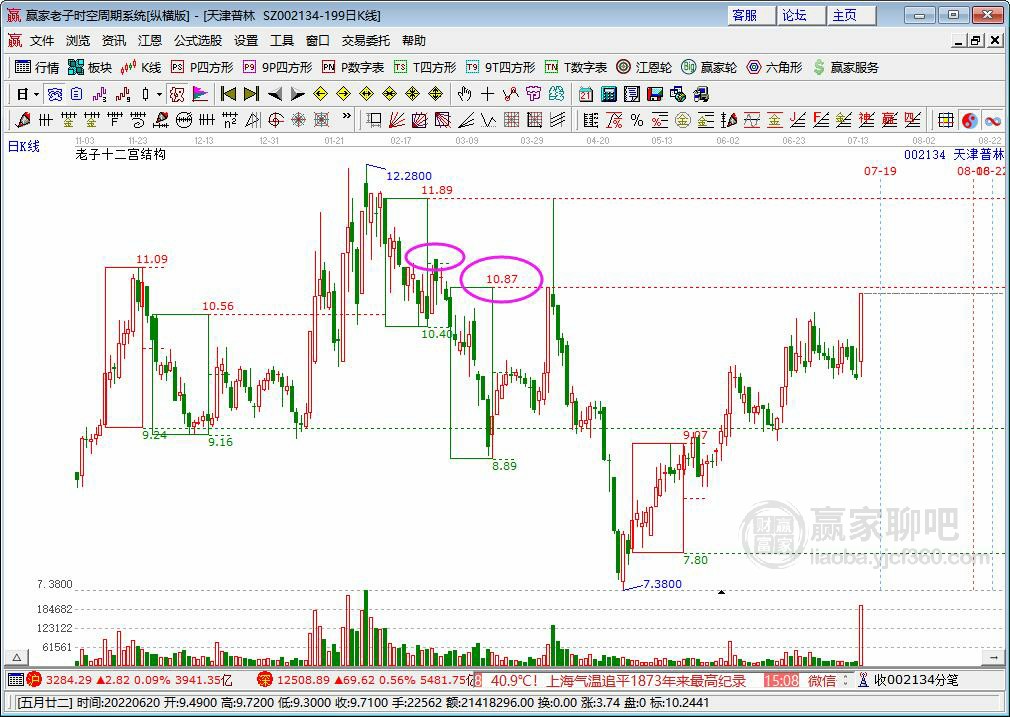
Task: Switch to the K线 chart view
Action: tap(141, 67)
